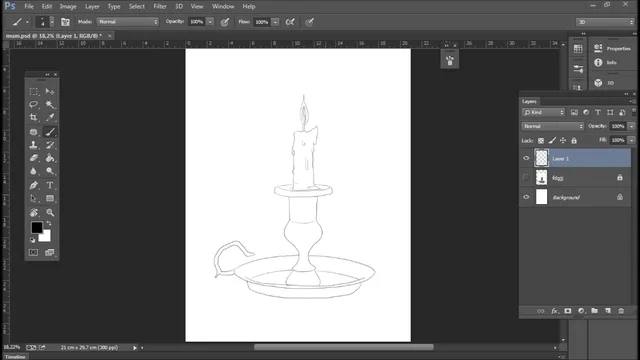Toggle Quick Mask mode
Viewport: 640px width, 360px height.
[33, 253]
